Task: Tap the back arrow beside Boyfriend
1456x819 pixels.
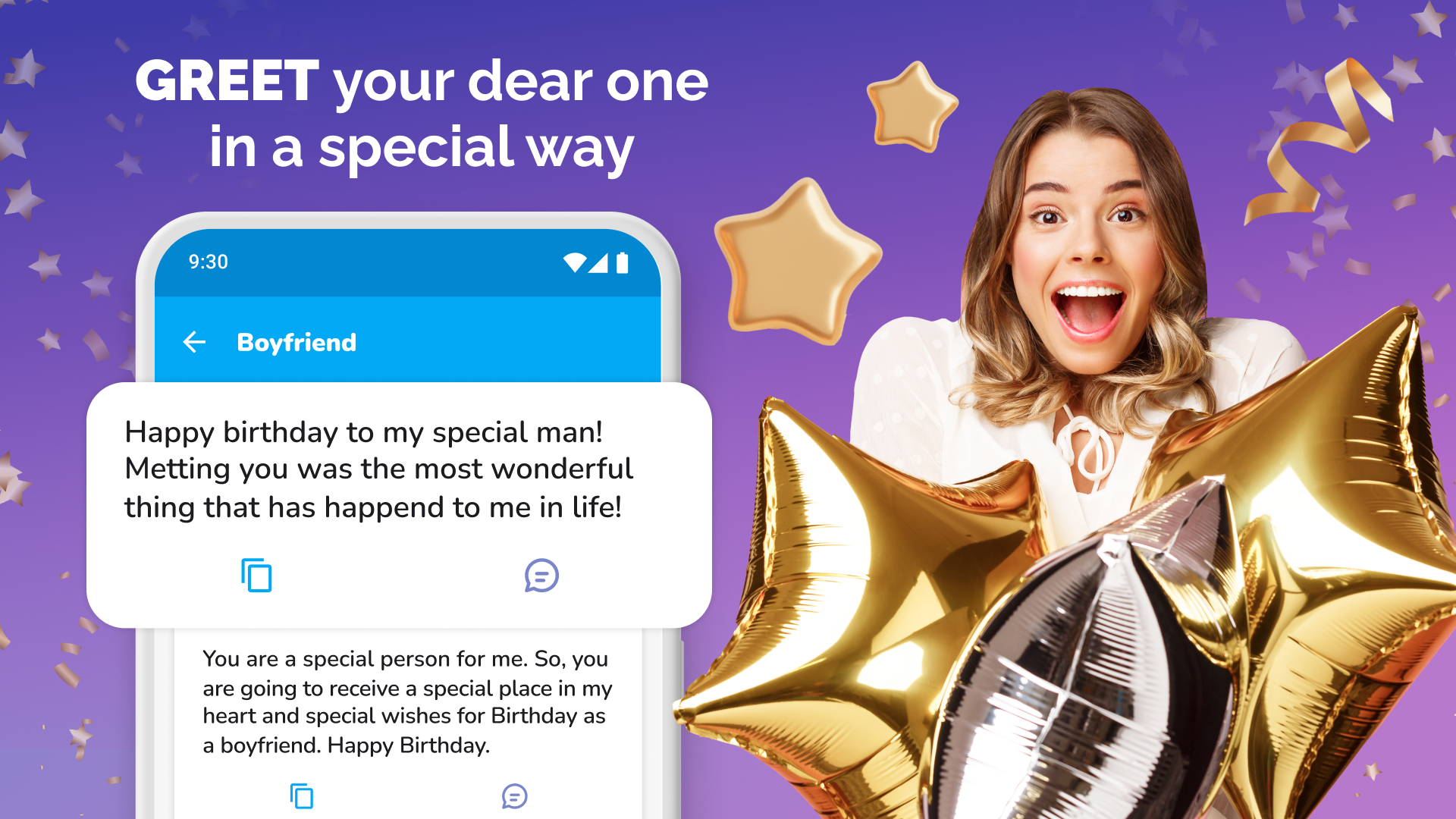Action: click(194, 342)
